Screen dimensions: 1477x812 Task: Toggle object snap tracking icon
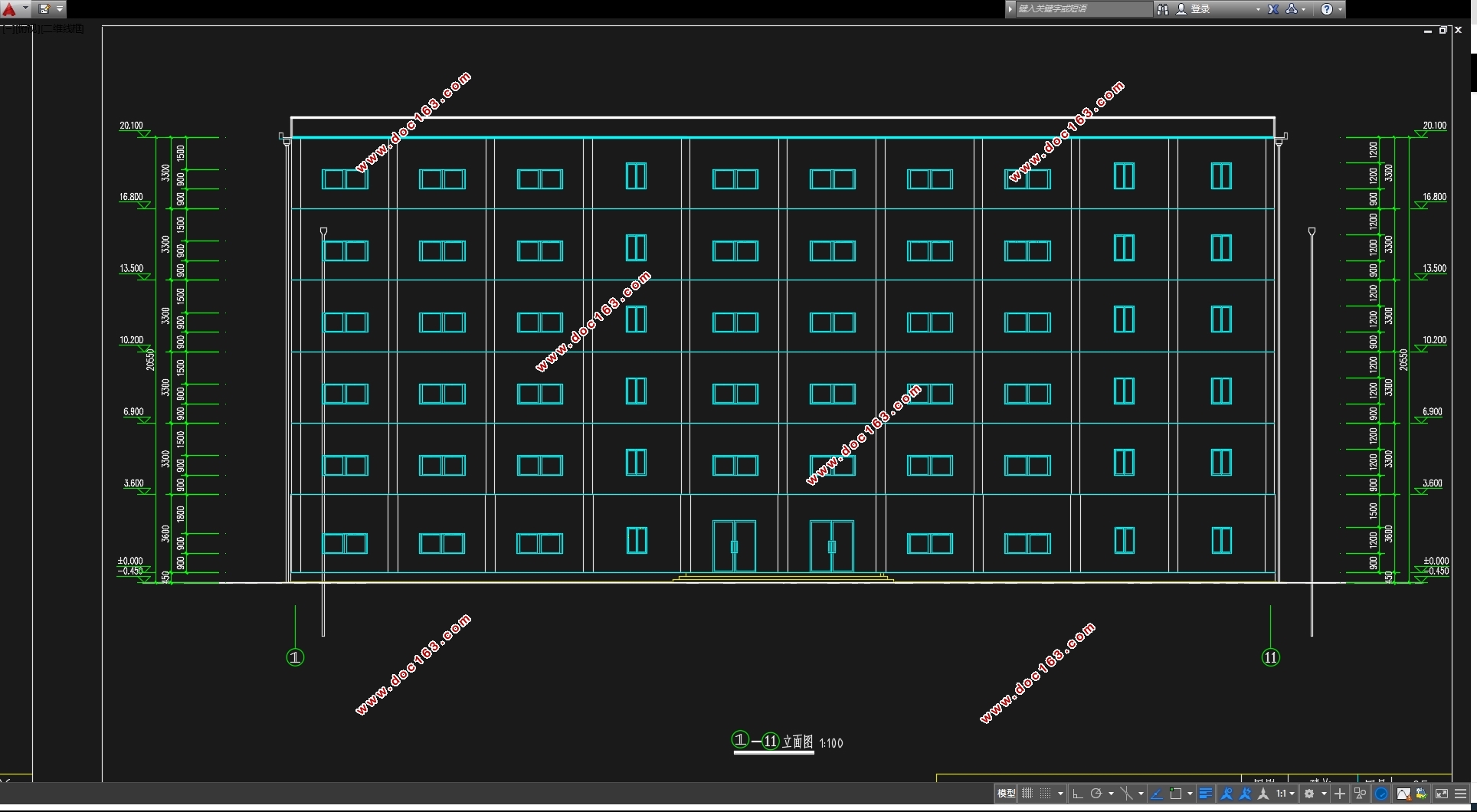click(1157, 794)
